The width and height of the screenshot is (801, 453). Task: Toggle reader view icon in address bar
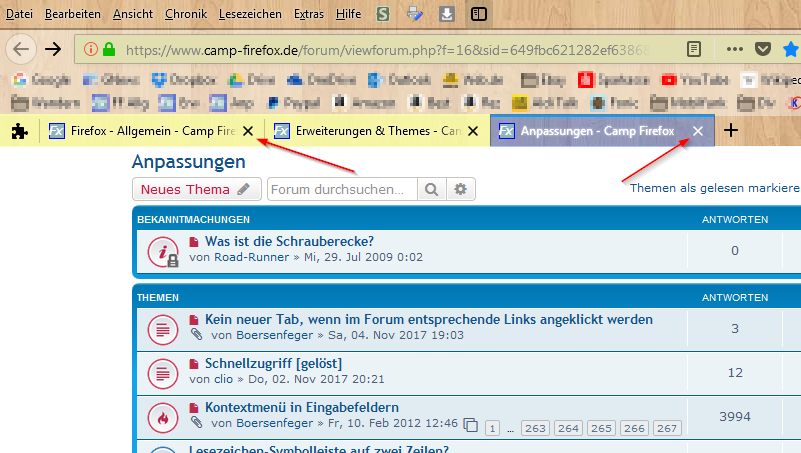click(x=693, y=49)
